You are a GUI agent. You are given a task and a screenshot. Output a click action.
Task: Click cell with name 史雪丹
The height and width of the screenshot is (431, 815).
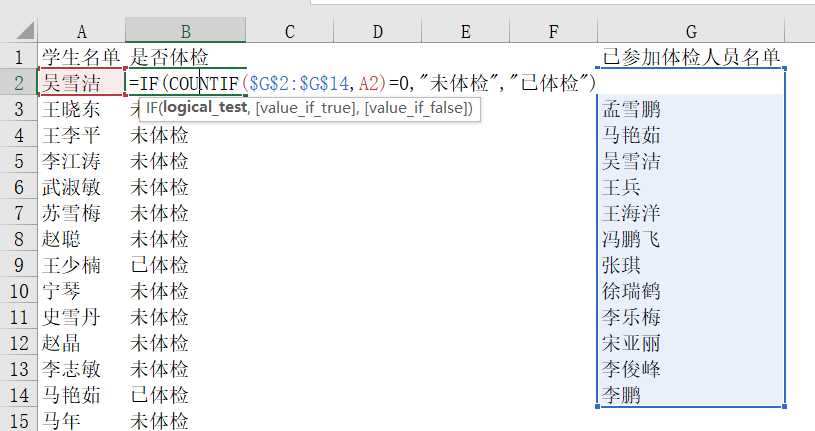click(81, 317)
